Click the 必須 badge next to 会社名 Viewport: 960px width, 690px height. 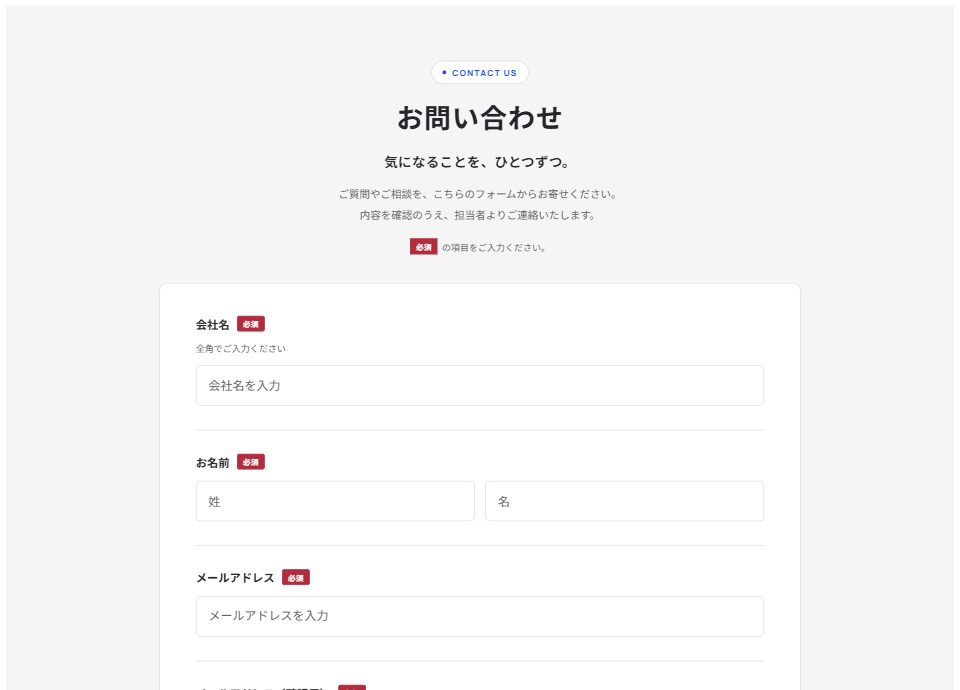point(251,324)
